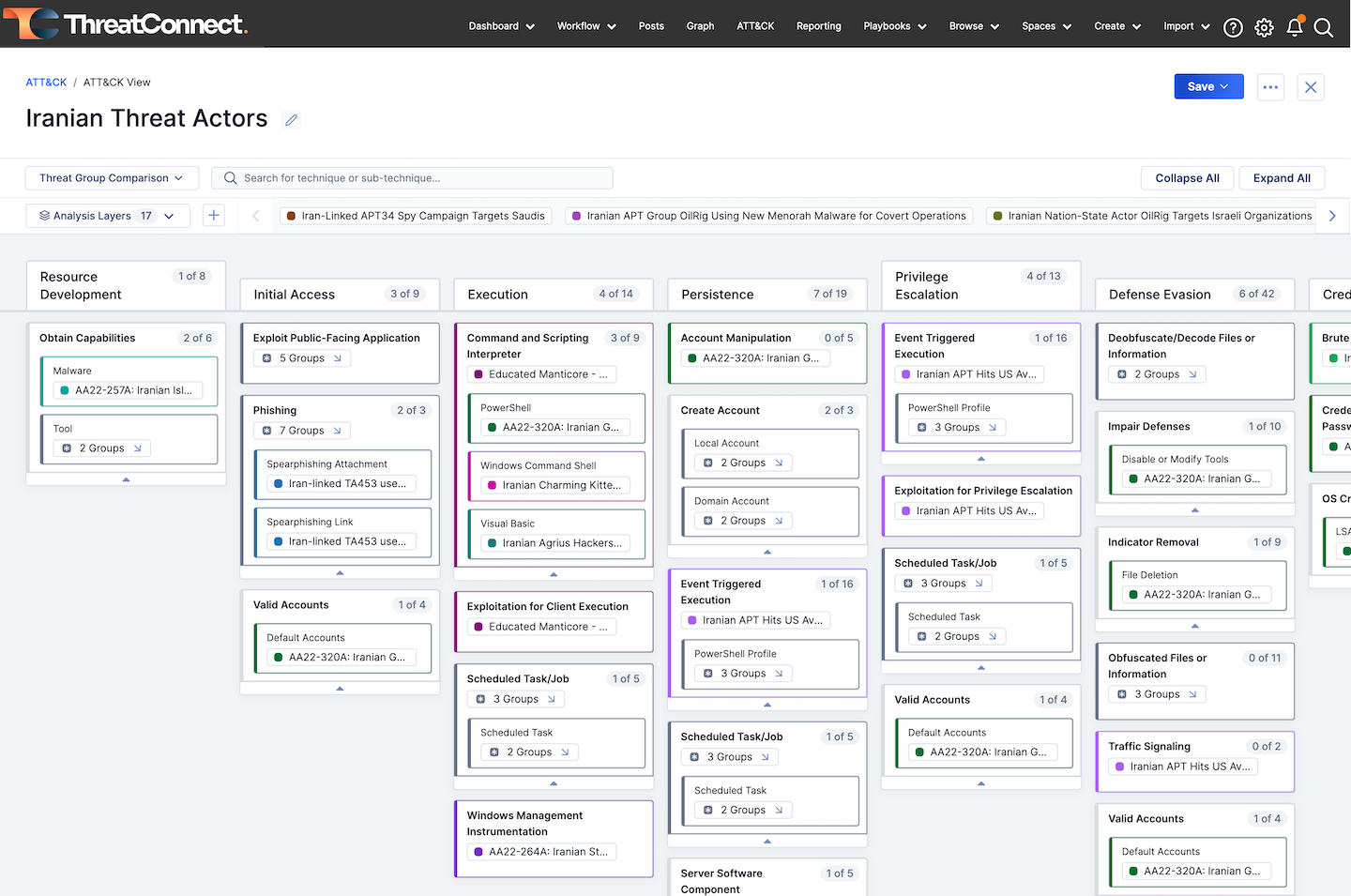1351x896 pixels.
Task: Open the Save dropdown button
Action: click(1208, 86)
